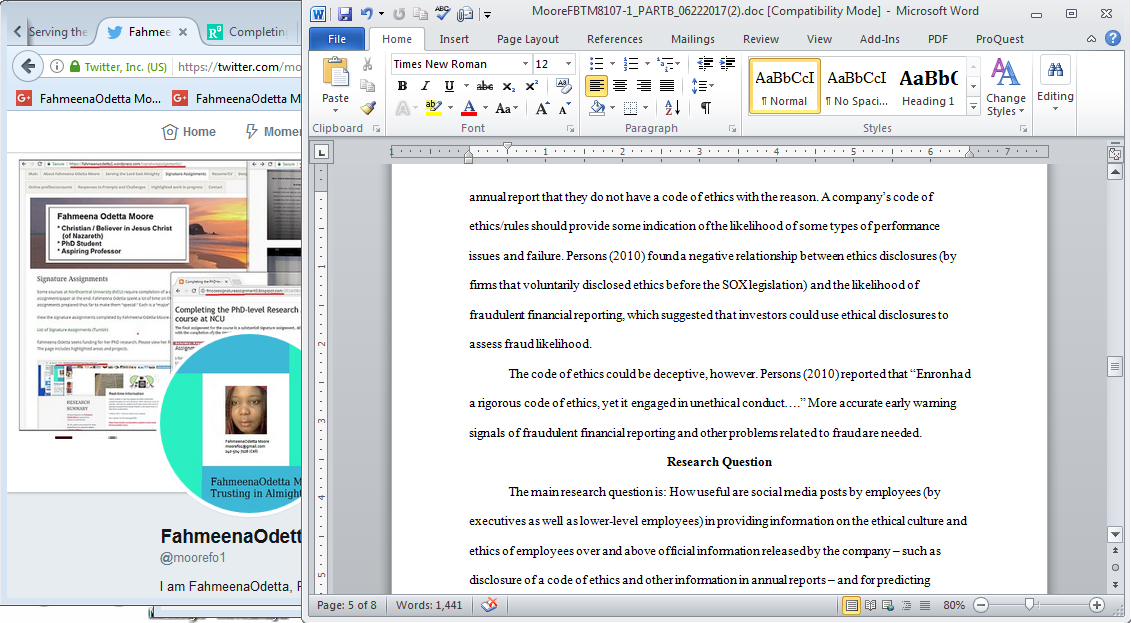The image size is (1131, 623).
Task: Select the Format Painter brush
Action: [368, 108]
